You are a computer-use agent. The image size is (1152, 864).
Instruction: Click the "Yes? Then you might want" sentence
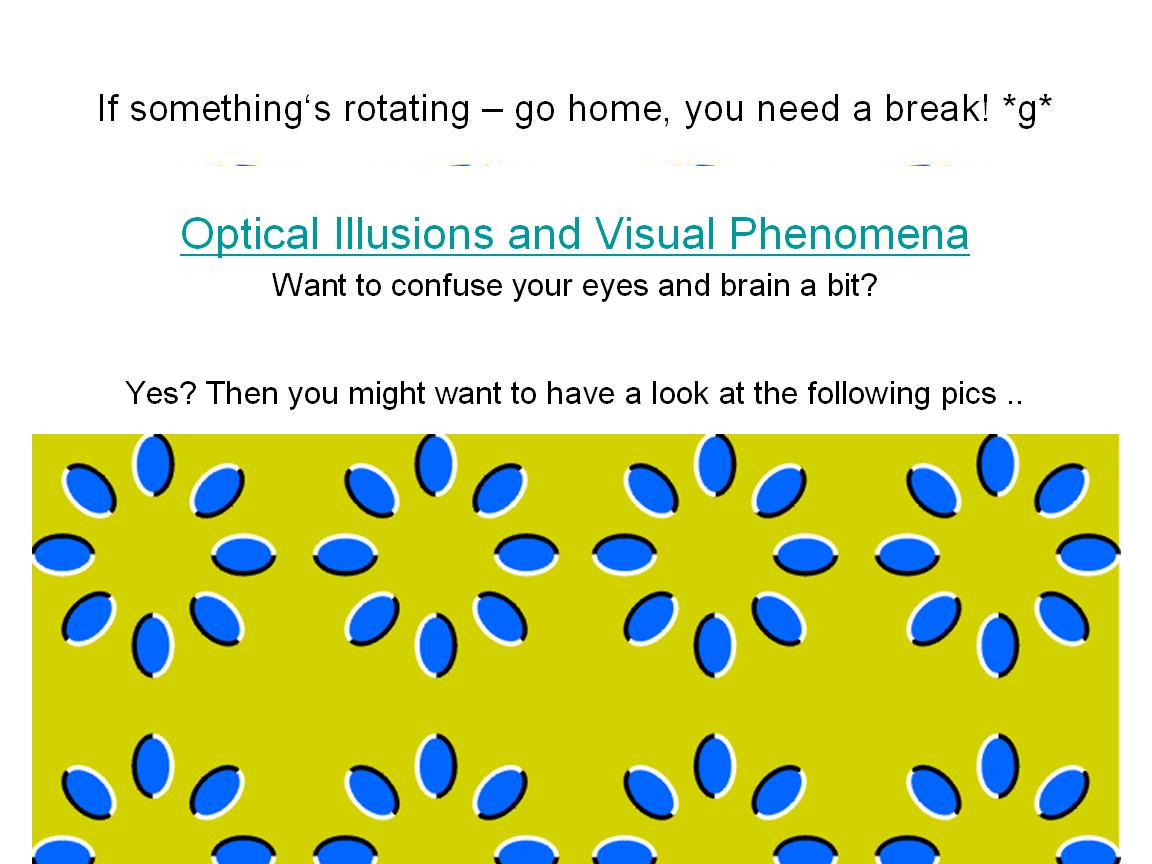pos(574,393)
